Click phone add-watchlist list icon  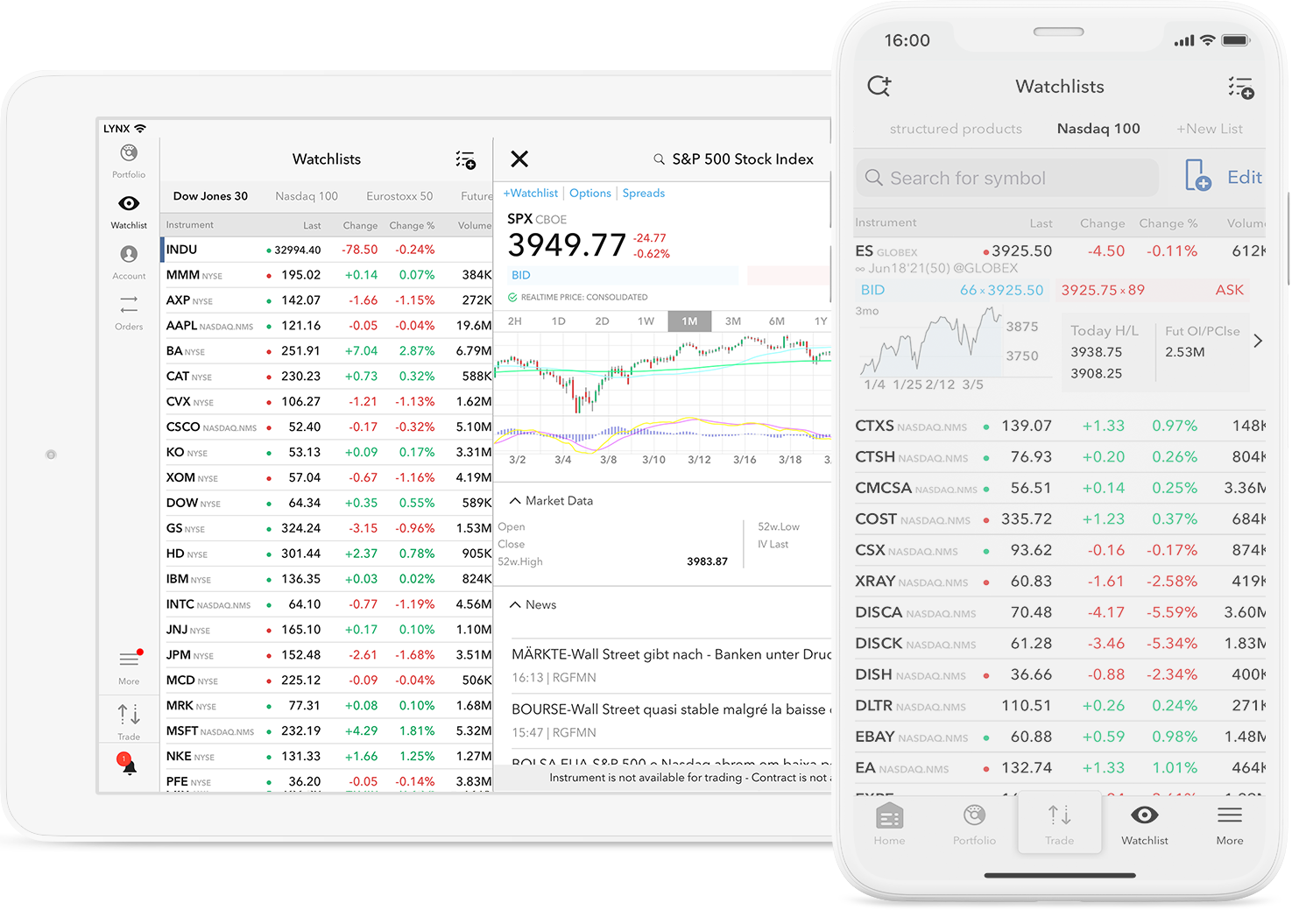1240,87
